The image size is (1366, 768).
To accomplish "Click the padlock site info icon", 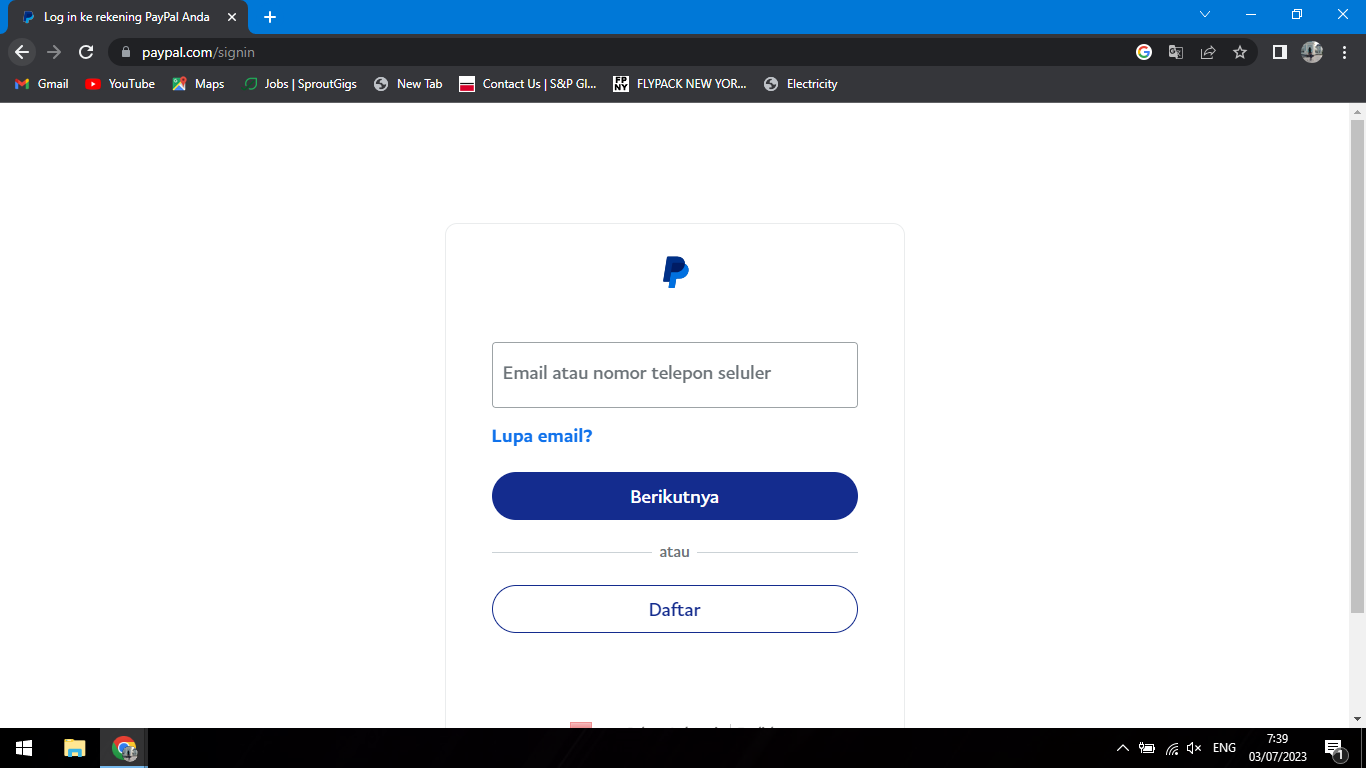I will pos(126,52).
